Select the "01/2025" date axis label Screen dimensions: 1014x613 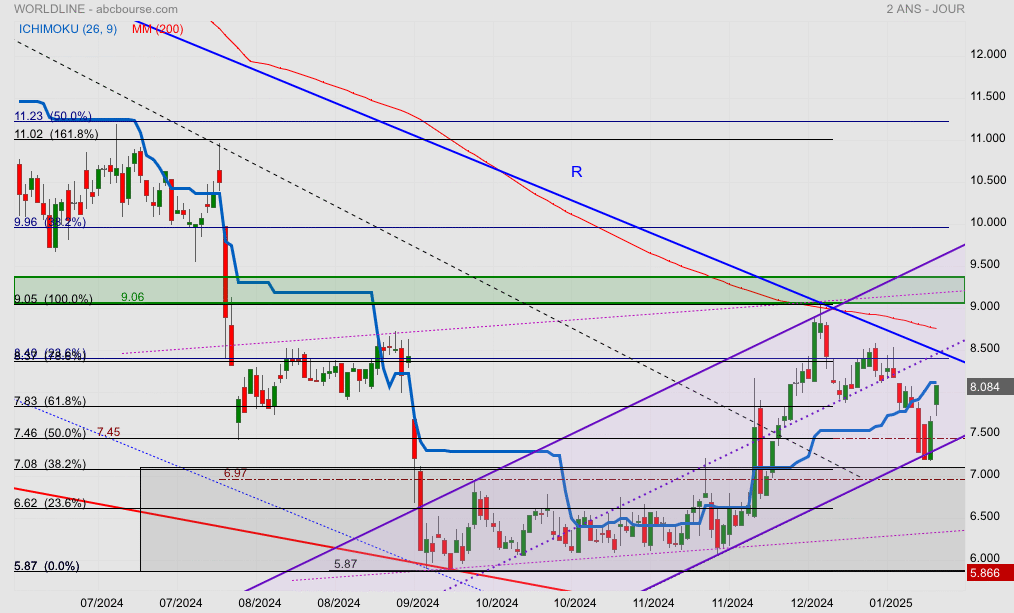[x=891, y=603]
